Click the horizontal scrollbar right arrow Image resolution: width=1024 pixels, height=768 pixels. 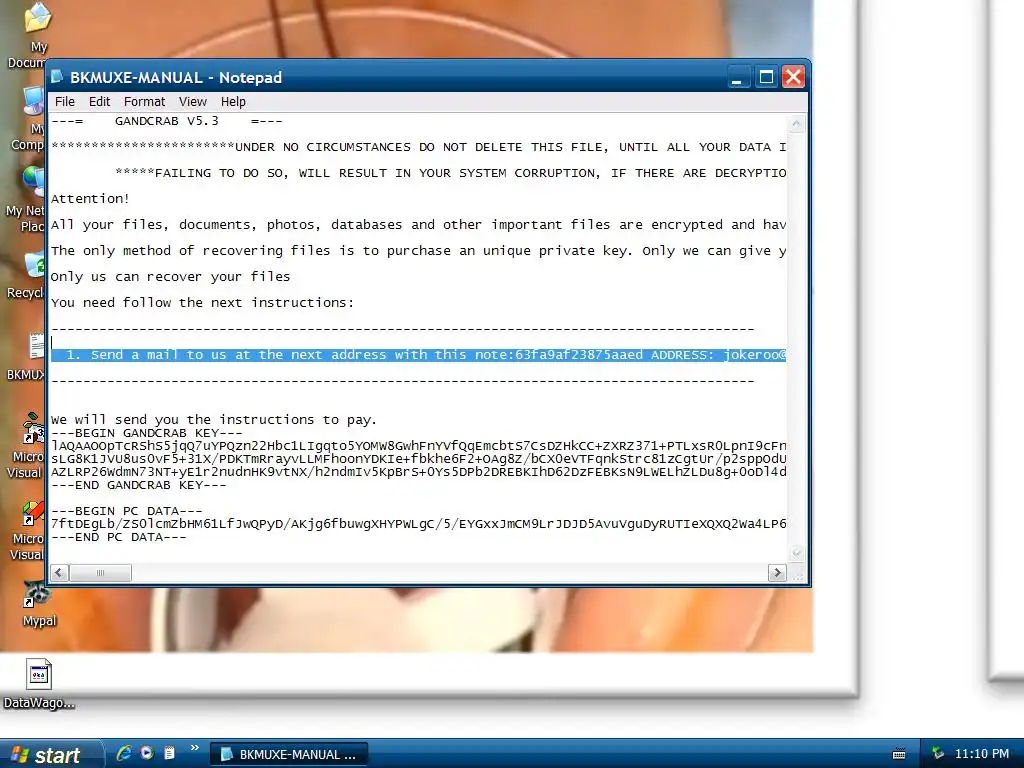coord(776,573)
